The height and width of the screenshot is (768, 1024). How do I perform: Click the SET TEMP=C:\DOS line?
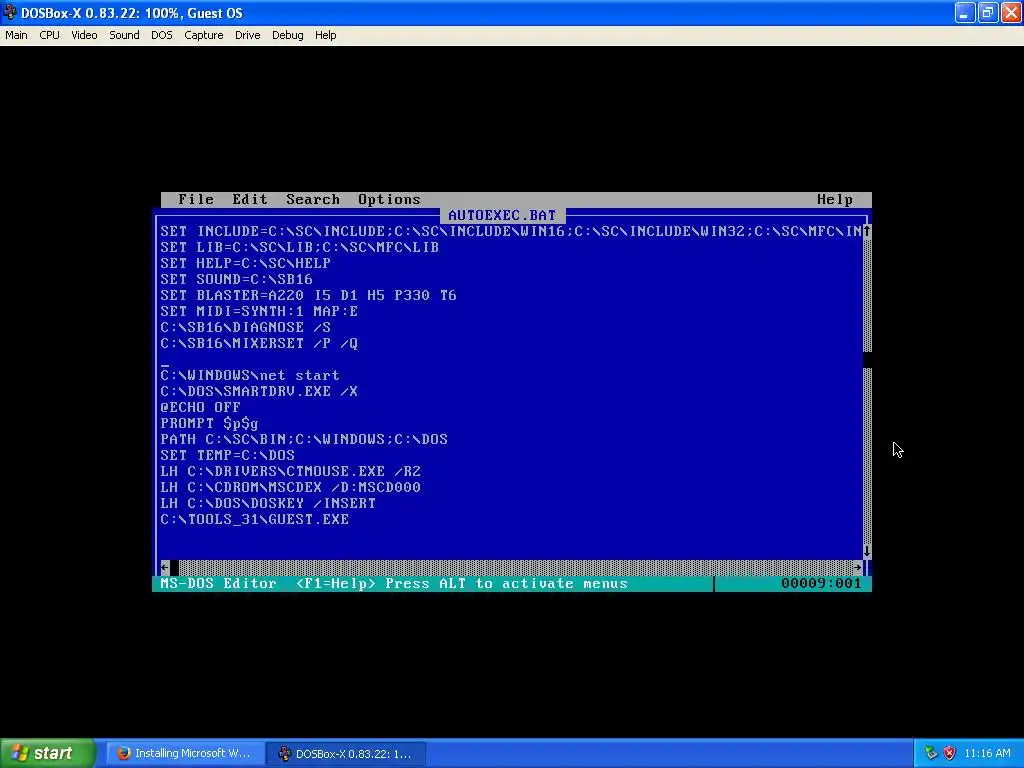(227, 455)
